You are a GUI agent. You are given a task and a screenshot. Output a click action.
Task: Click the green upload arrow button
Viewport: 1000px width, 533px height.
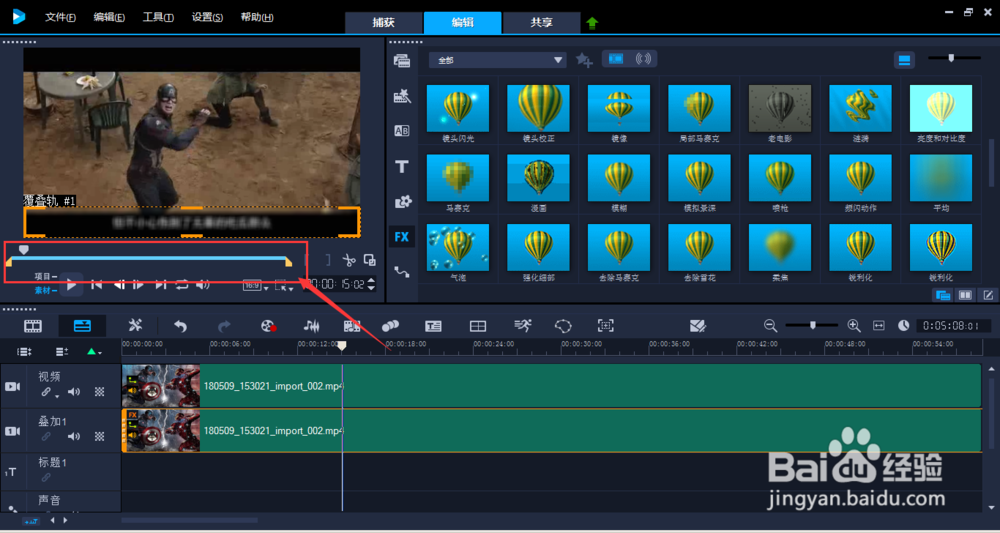tap(592, 23)
